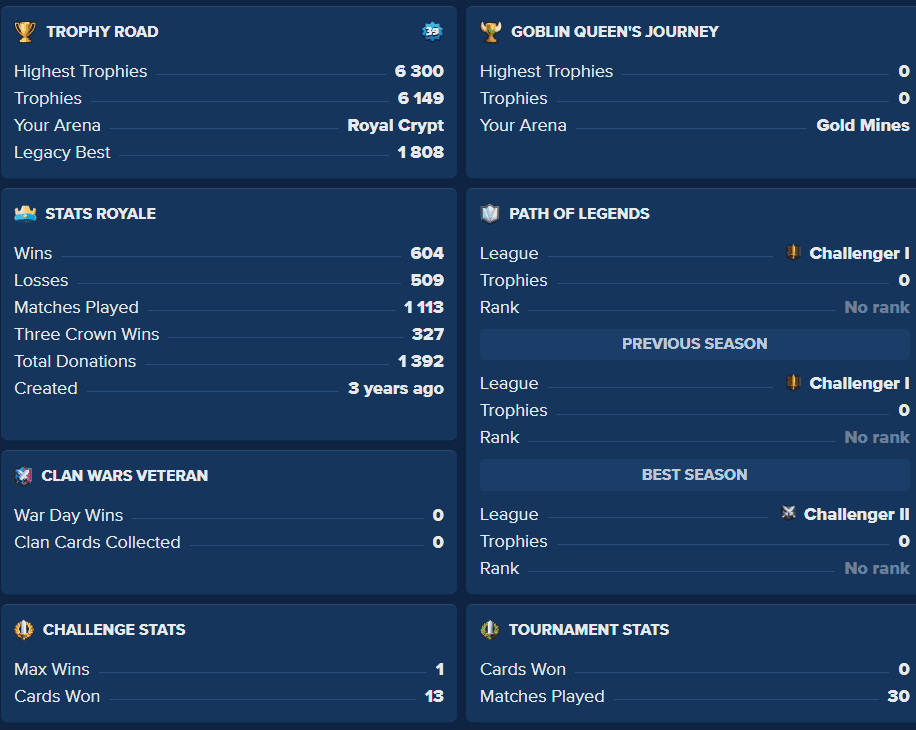Screen dimensions: 916x730
Task: Click Challenge Stats Cards Won value 13
Action: tap(434, 696)
